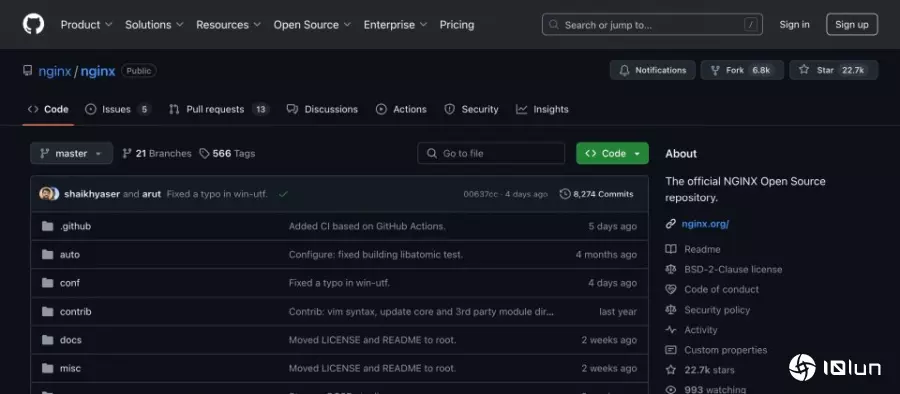This screenshot has width=900, height=394.
Task: Open Custom properties link
Action: 726,350
